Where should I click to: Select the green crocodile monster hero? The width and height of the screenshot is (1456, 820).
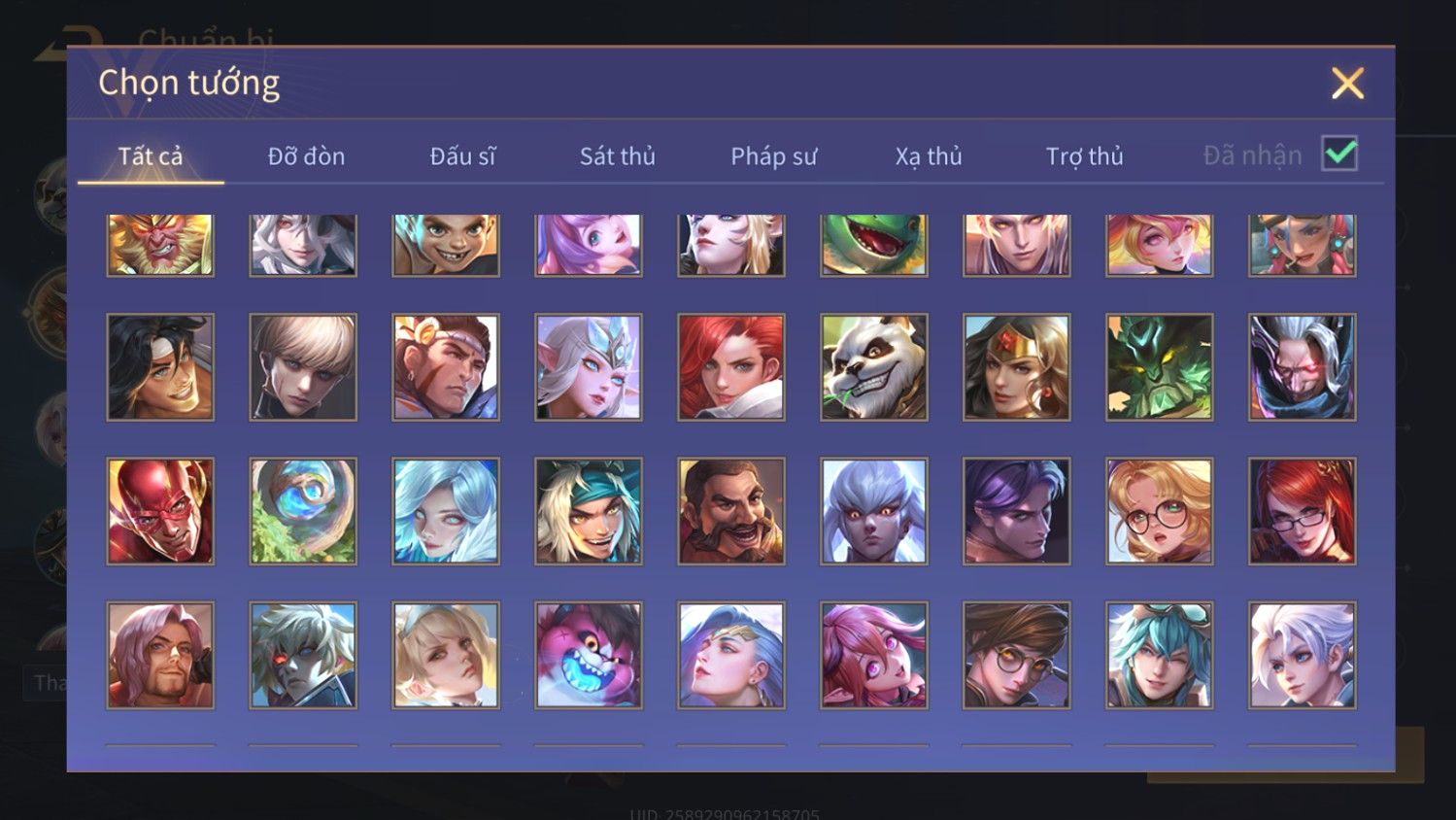tap(874, 245)
